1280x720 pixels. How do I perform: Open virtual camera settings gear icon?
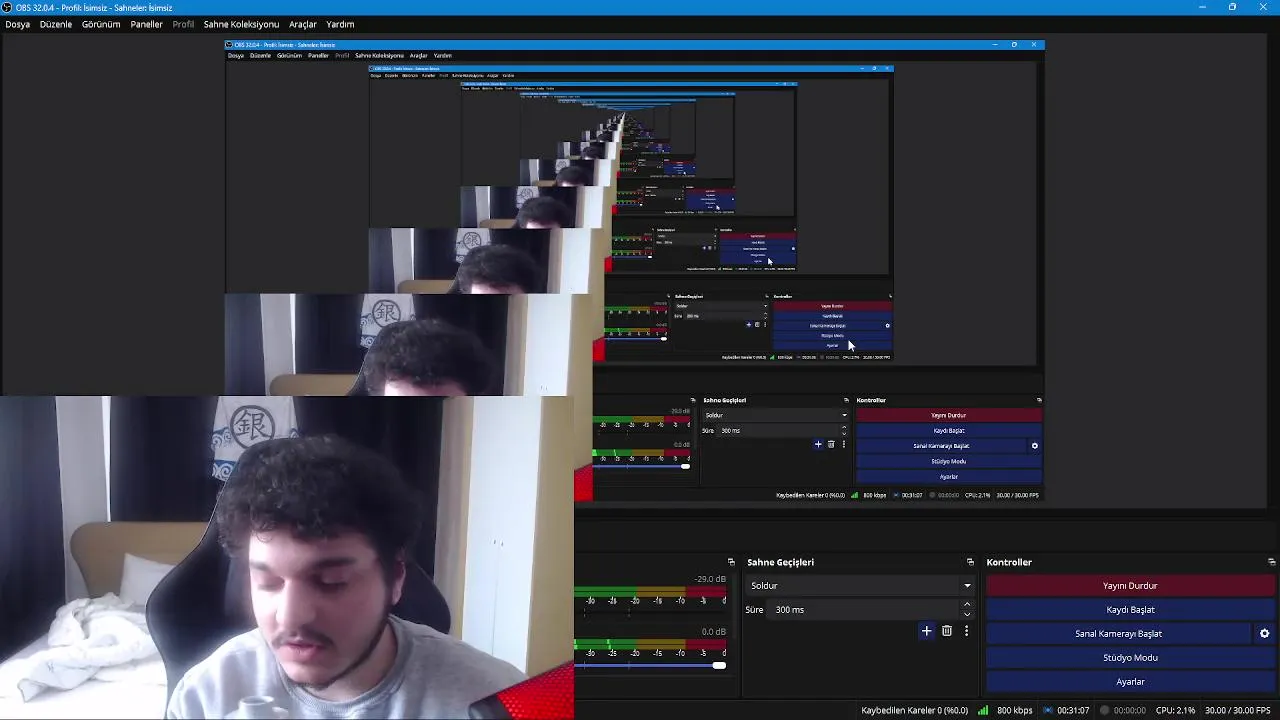(x=1264, y=633)
